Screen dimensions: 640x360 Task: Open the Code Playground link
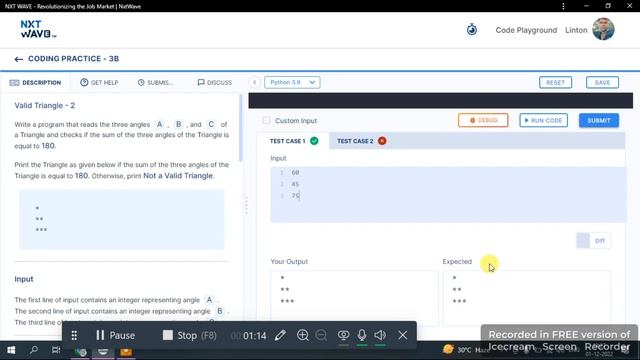pyautogui.click(x=526, y=30)
